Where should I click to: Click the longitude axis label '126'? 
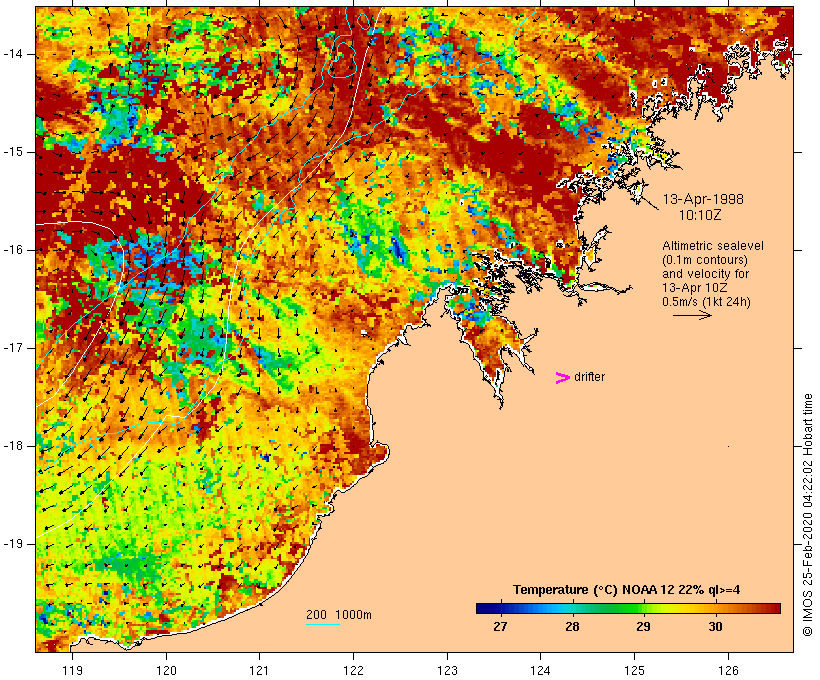click(728, 670)
